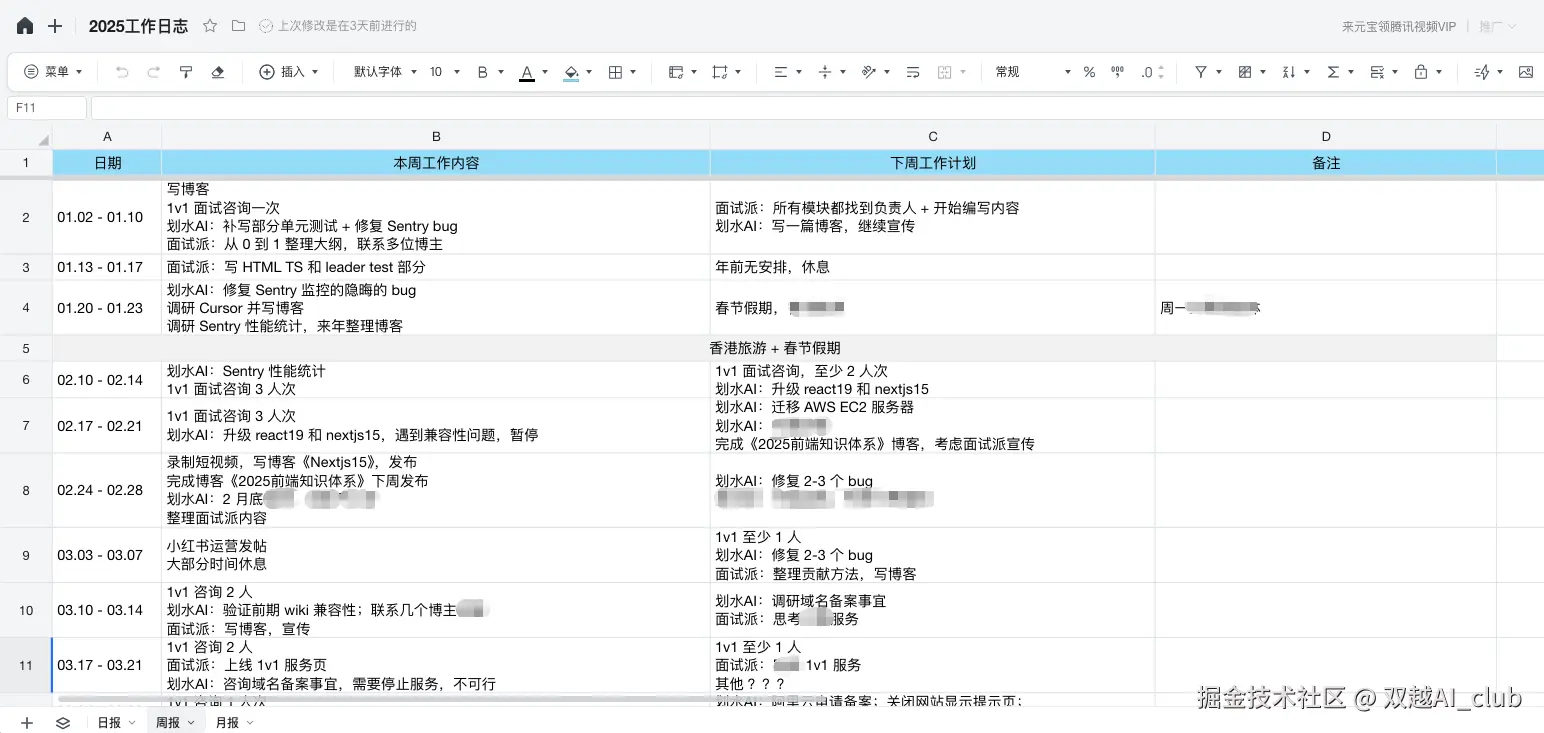Viewport: 1544px width, 733px height.
Task: Redo the last action
Action: (x=153, y=72)
